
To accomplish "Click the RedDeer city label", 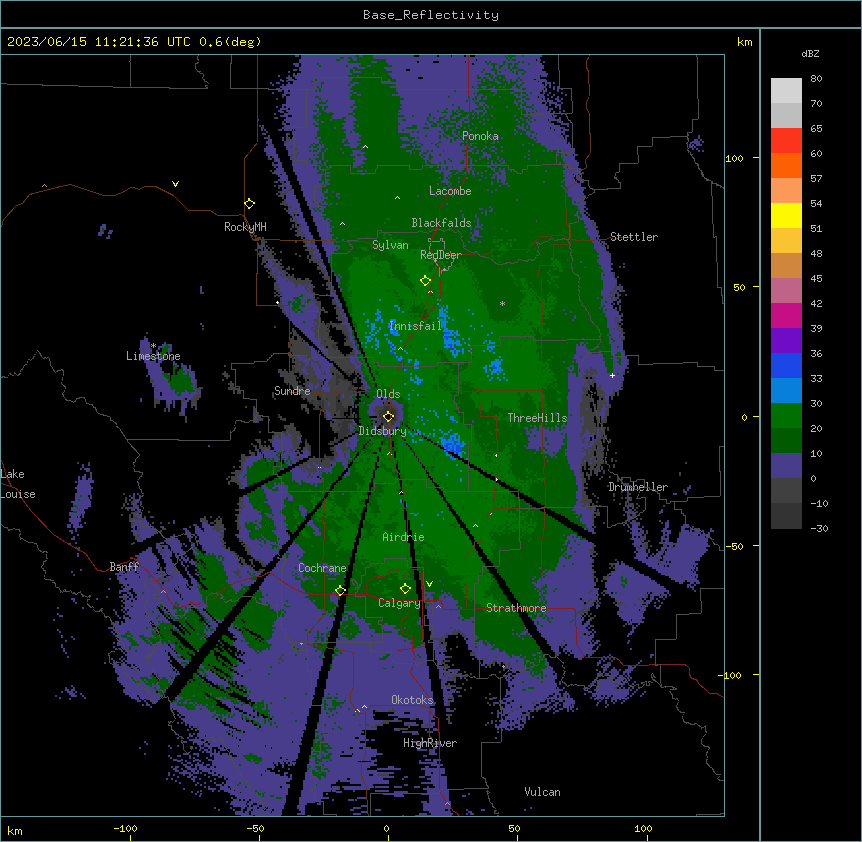I will (x=441, y=255).
